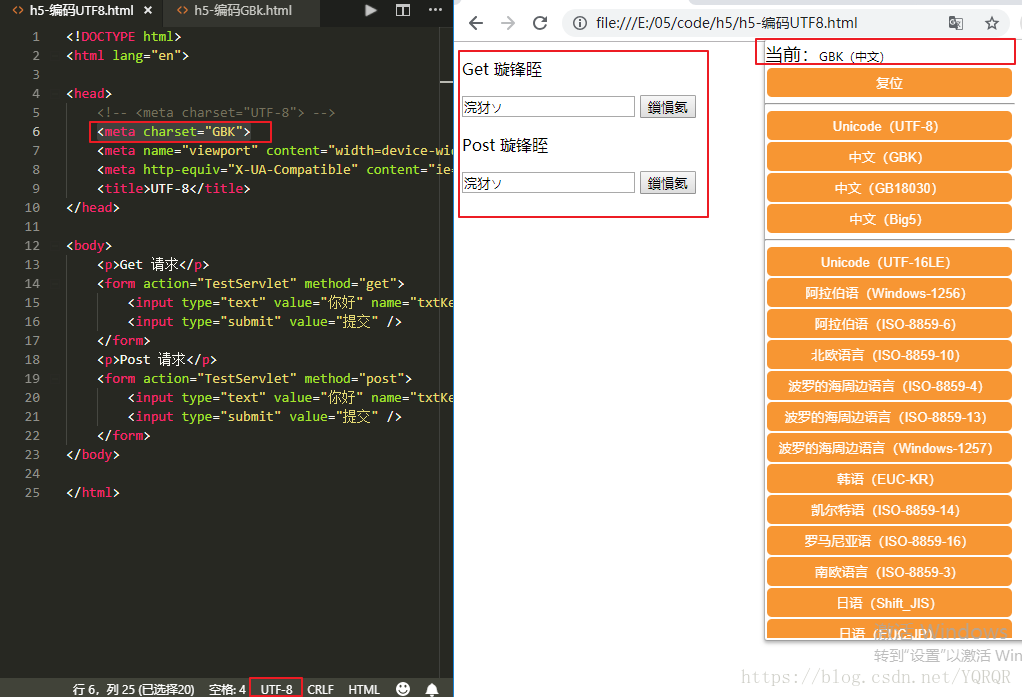Click the translate page icon
The image size is (1022, 697).
click(956, 23)
